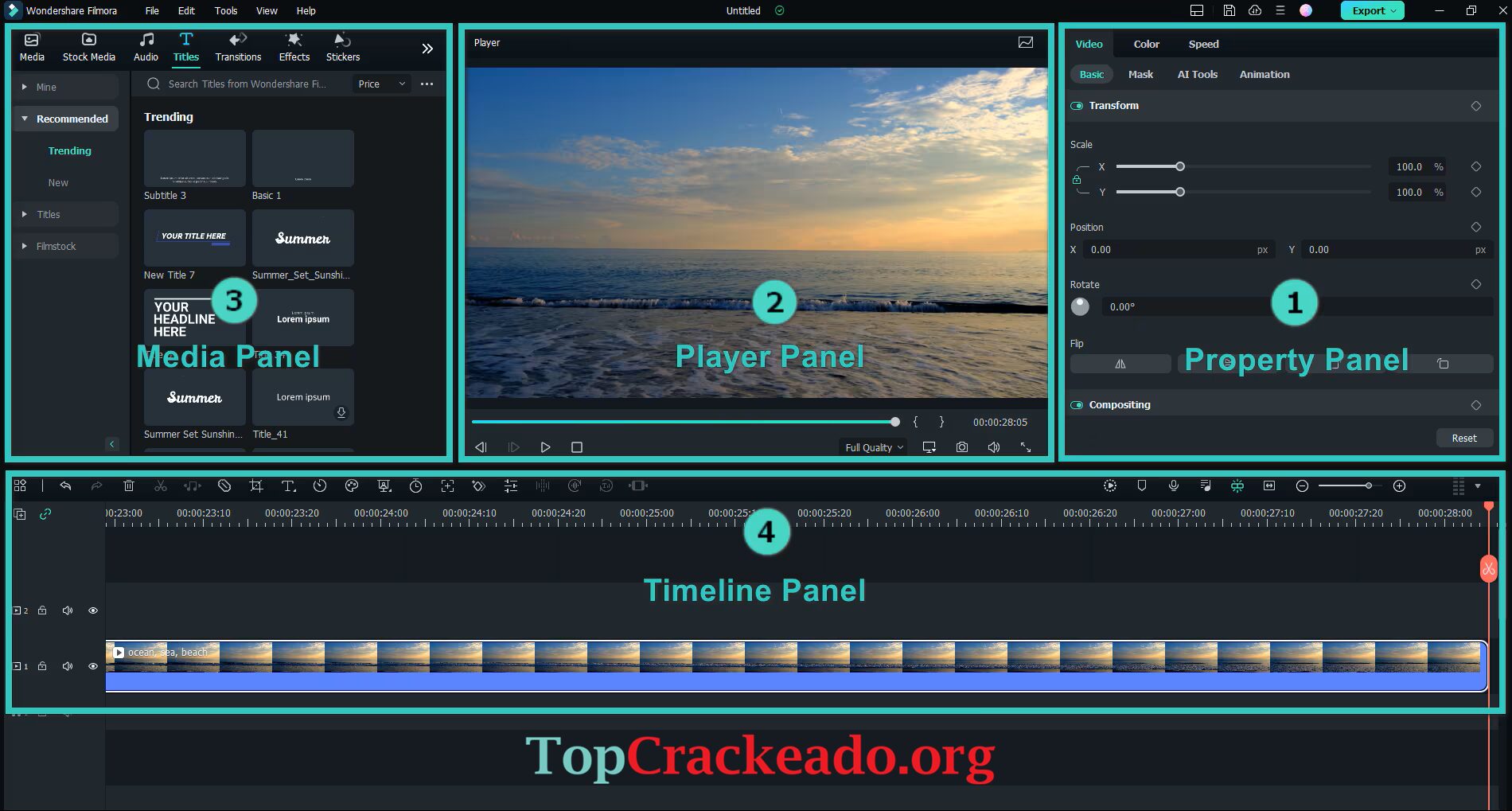Take a snapshot in the Player panel

(x=961, y=447)
